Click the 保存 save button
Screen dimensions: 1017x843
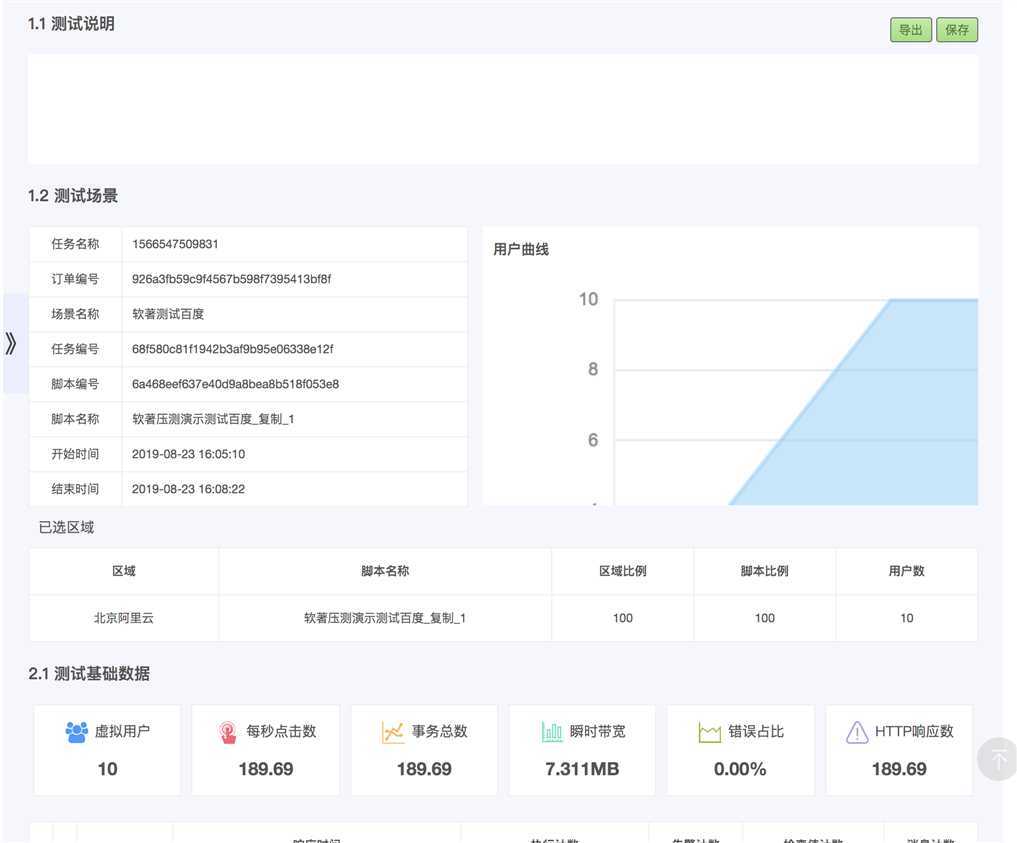[x=957, y=30]
